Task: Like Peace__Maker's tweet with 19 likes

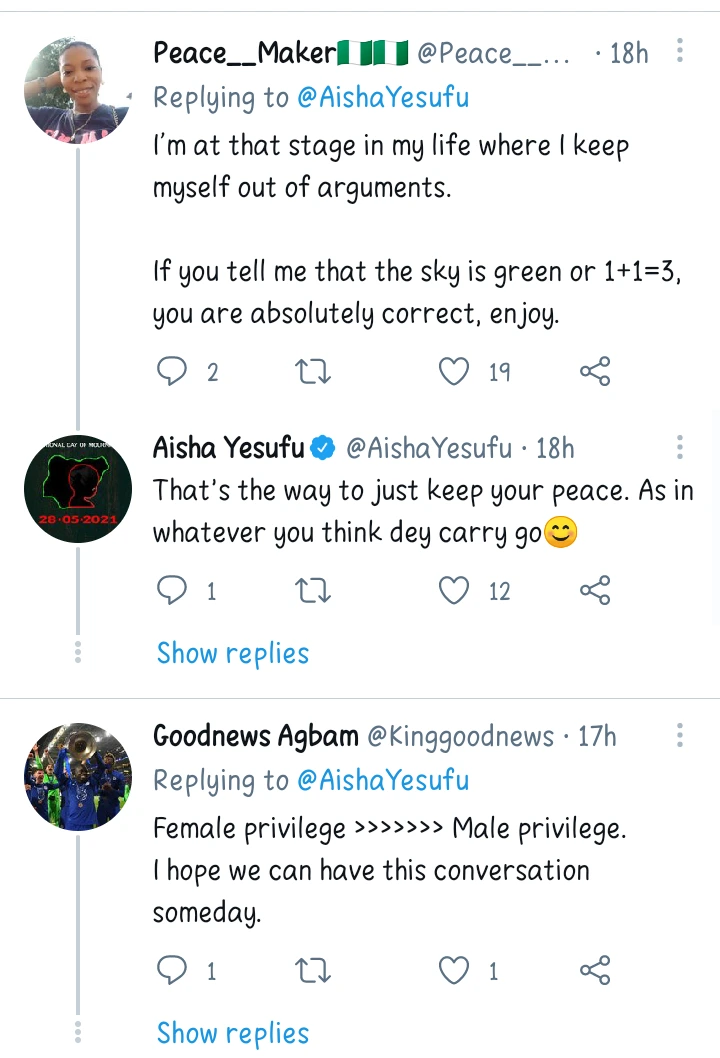Action: (453, 371)
